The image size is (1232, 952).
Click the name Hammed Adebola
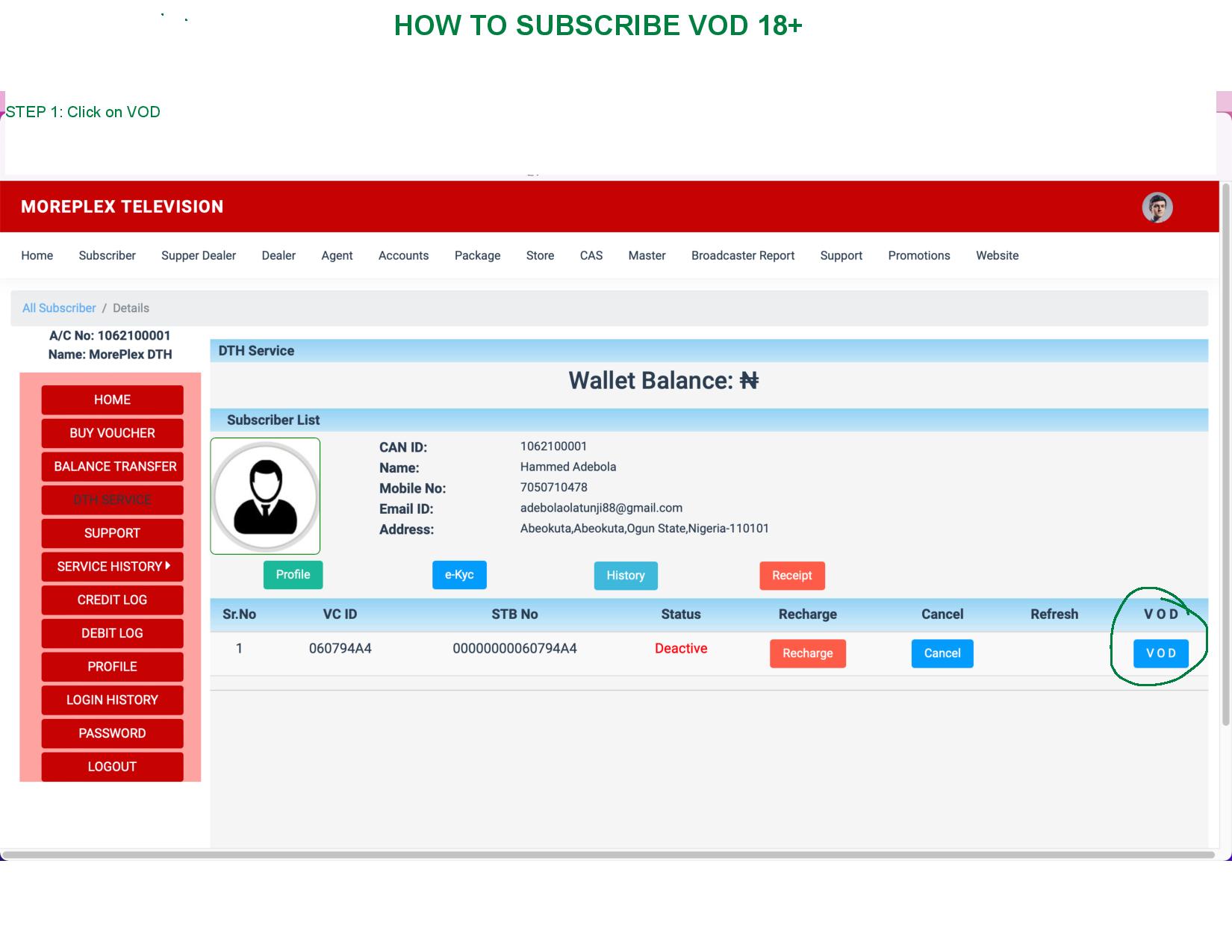tap(568, 467)
